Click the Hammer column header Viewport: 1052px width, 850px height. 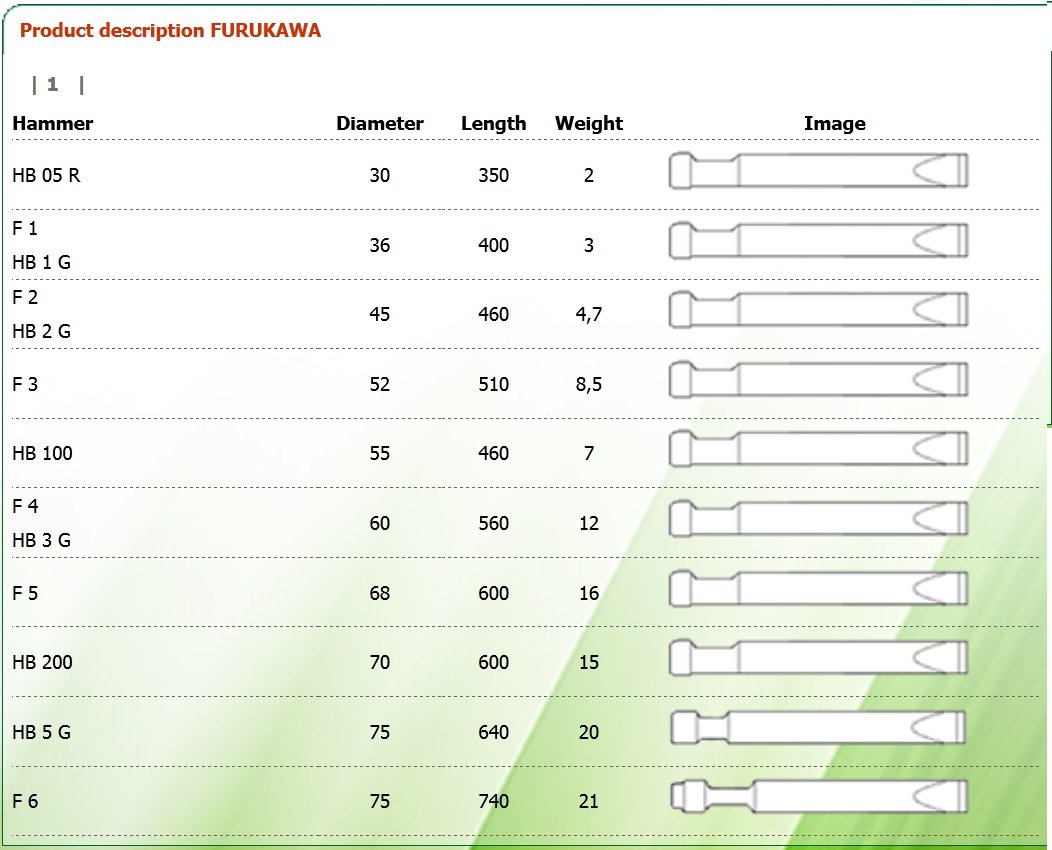[53, 123]
